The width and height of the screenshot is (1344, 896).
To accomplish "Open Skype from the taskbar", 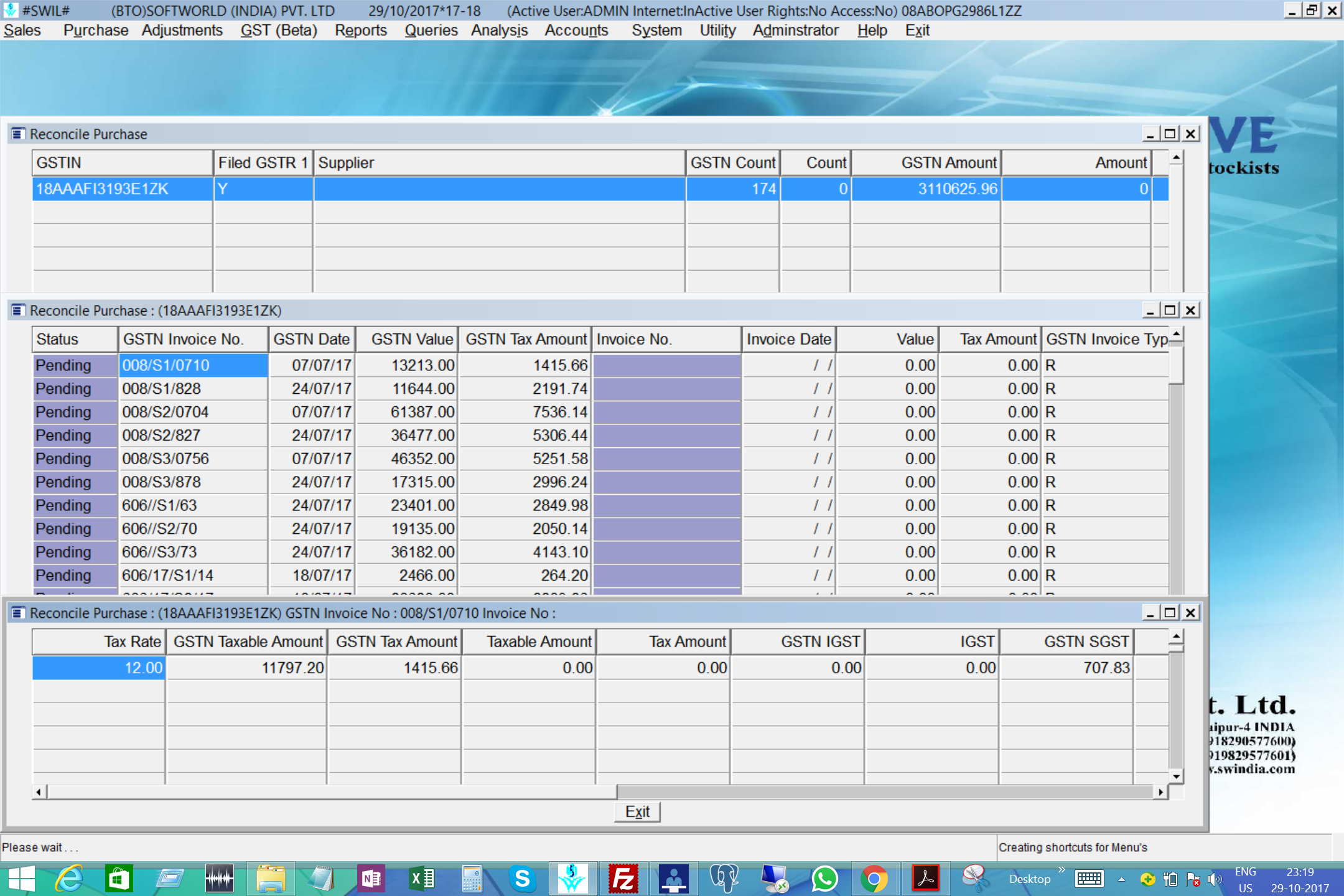I will click(523, 879).
